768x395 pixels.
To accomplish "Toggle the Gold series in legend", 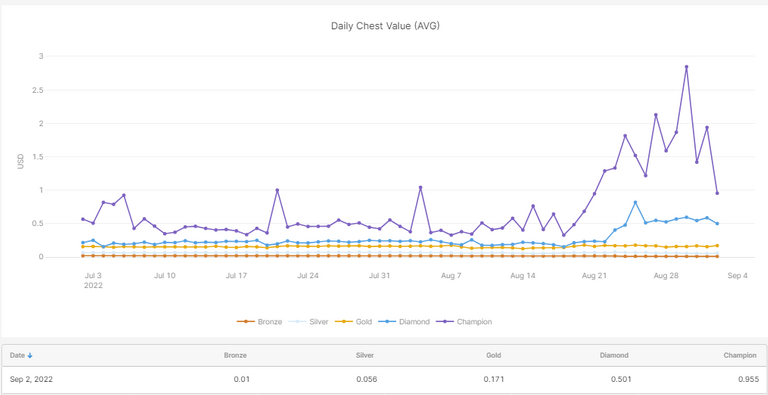I will 353,322.
